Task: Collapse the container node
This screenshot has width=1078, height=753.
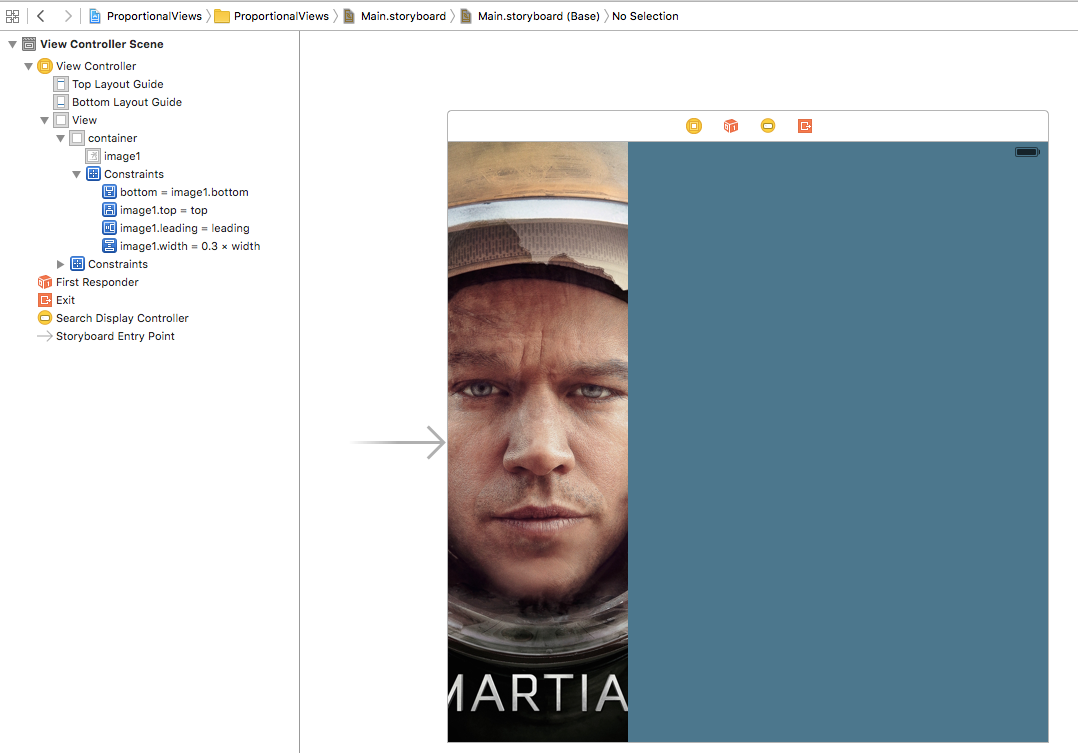Action: [x=60, y=138]
